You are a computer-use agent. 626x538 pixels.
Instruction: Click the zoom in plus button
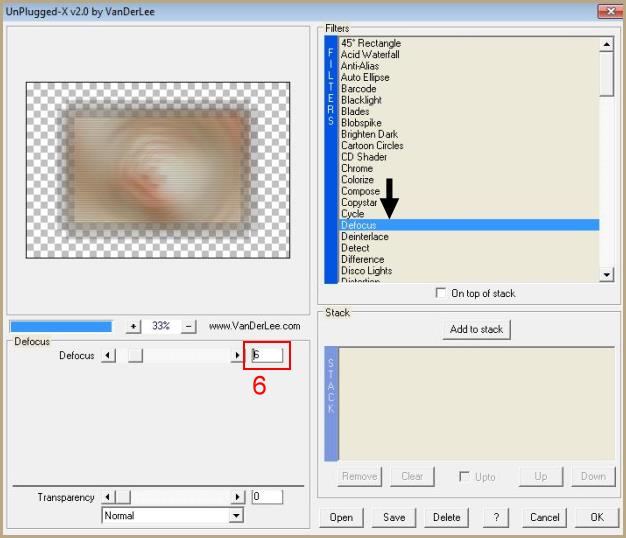pyautogui.click(x=134, y=326)
